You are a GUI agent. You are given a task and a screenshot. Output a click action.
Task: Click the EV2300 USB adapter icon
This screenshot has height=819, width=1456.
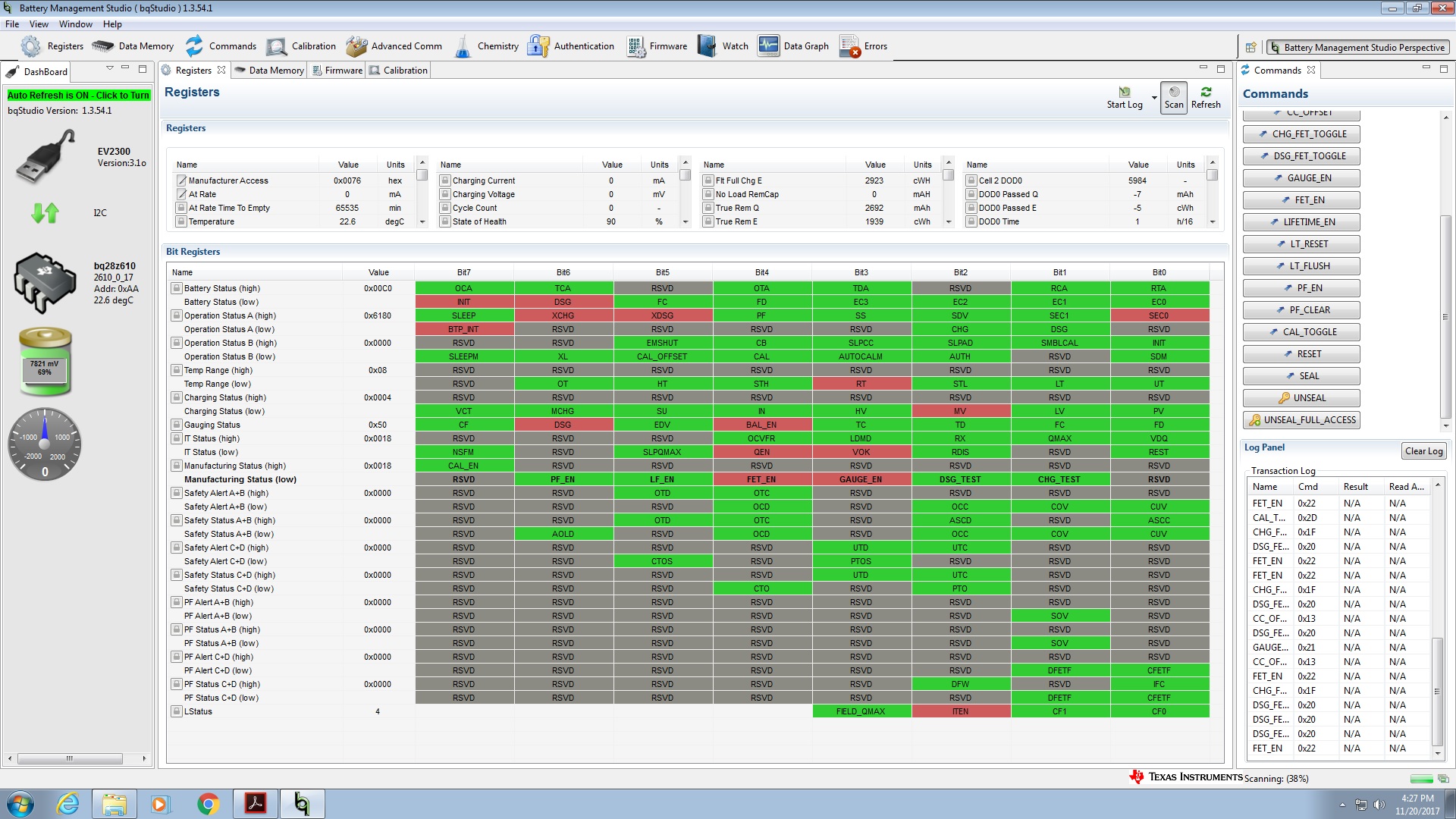(45, 156)
